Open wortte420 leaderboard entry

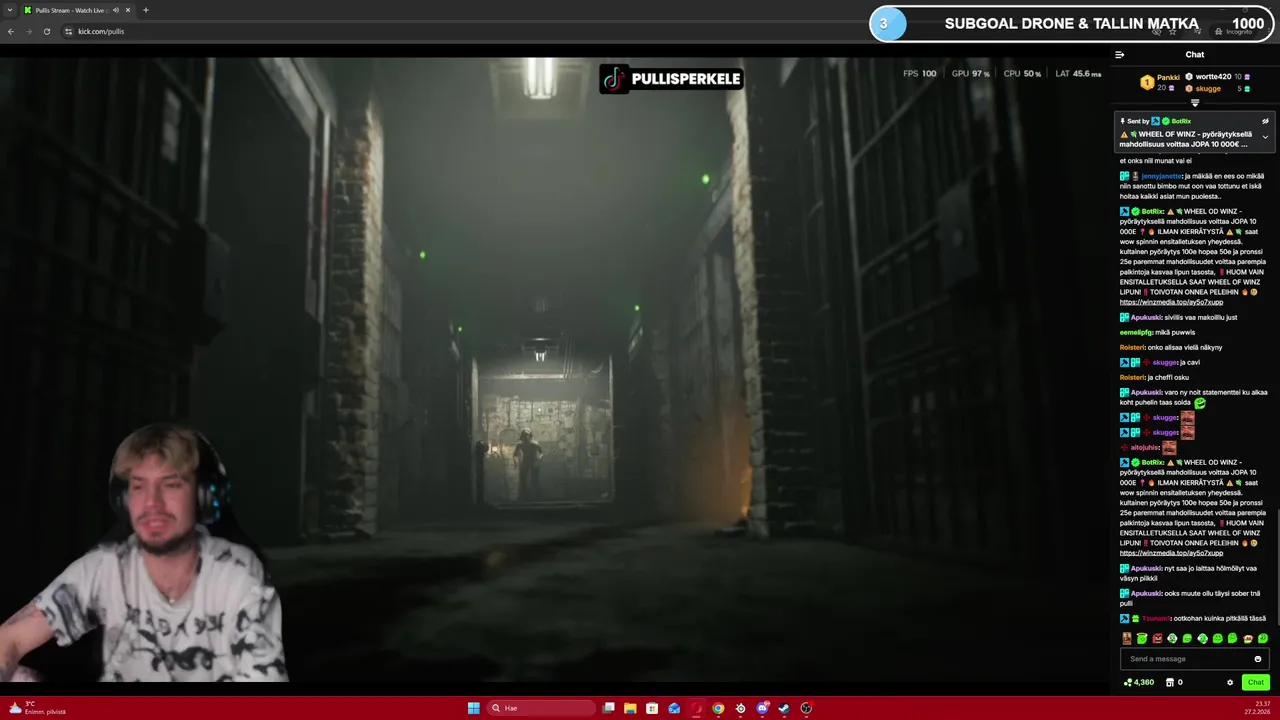1212,77
